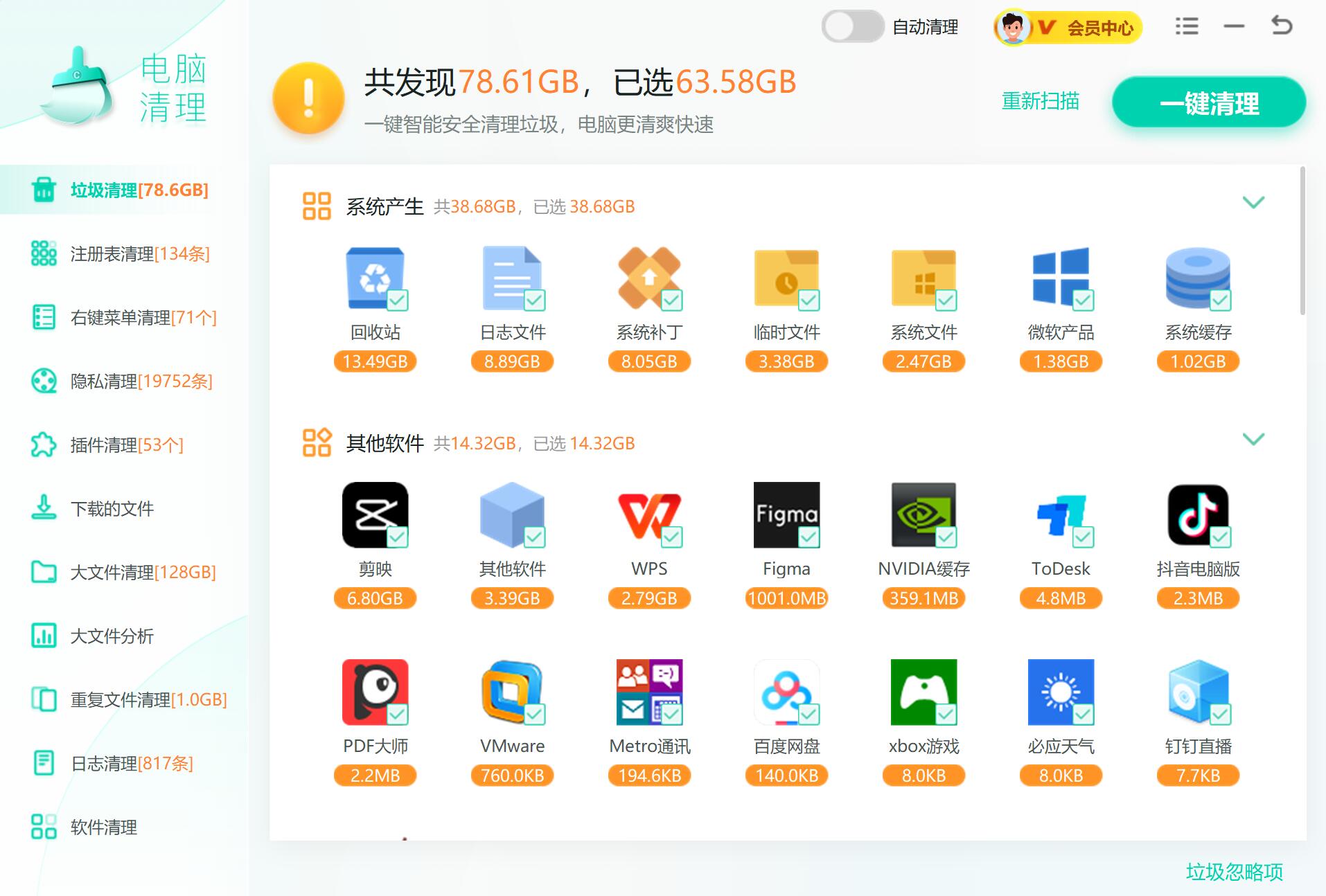Screen dimensions: 1326x896
Task: Click the back arrow icon at top right
Action: 1281,26
